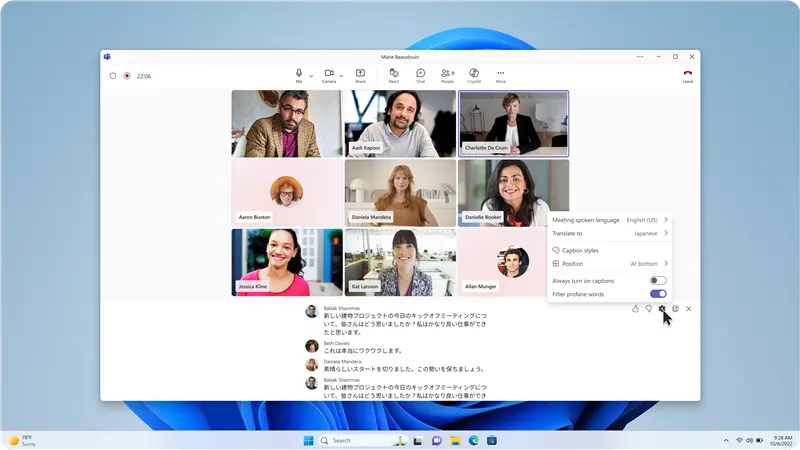Click the Teams logo in title bar

pyautogui.click(x=107, y=57)
